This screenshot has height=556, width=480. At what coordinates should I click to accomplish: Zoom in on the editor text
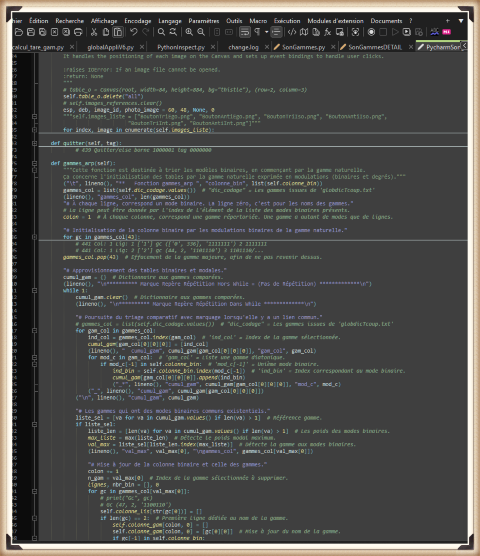pyautogui.click(x=189, y=32)
